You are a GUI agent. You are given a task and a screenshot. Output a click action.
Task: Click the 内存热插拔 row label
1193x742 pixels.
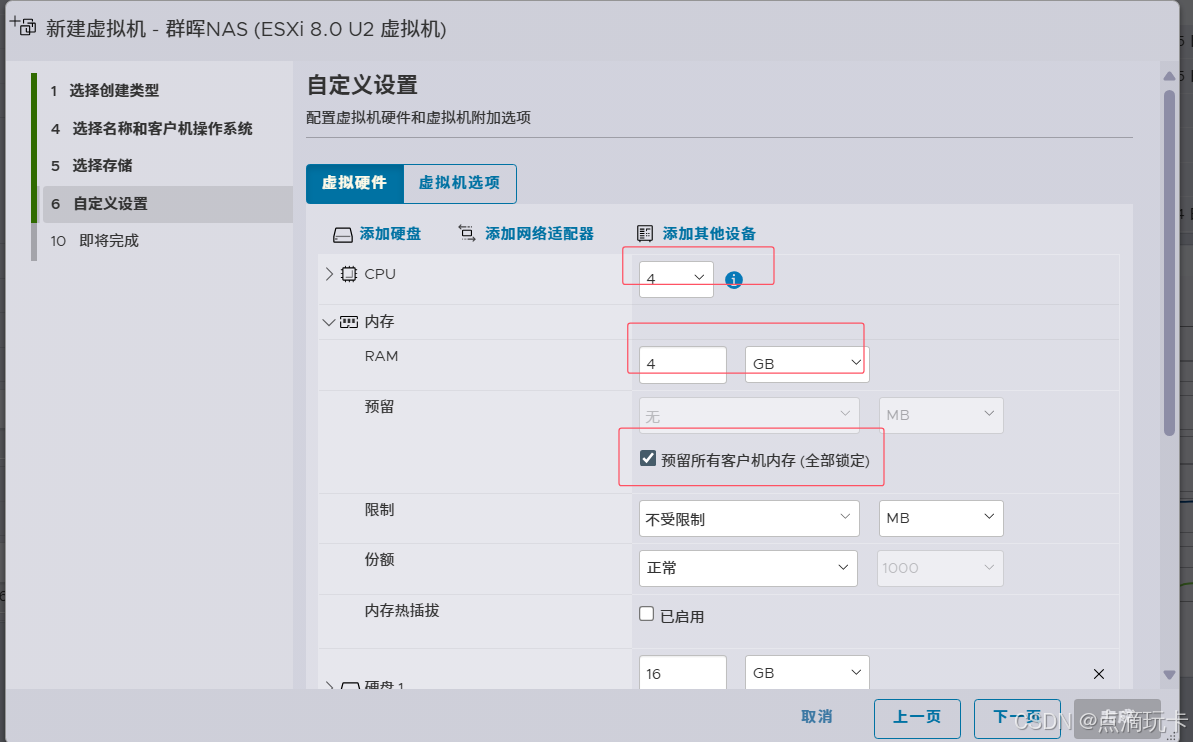point(402,611)
